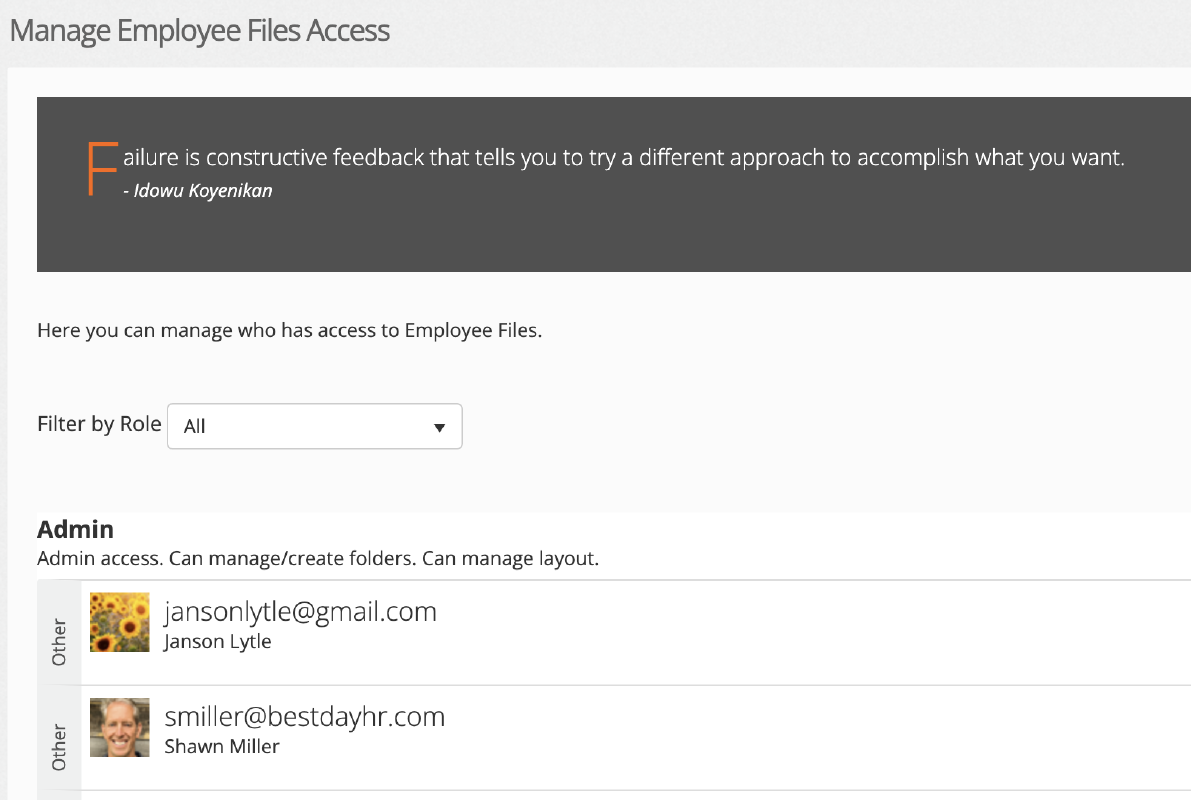The image size is (1191, 800).
Task: Click the Filter by Role label
Action: (x=100, y=424)
